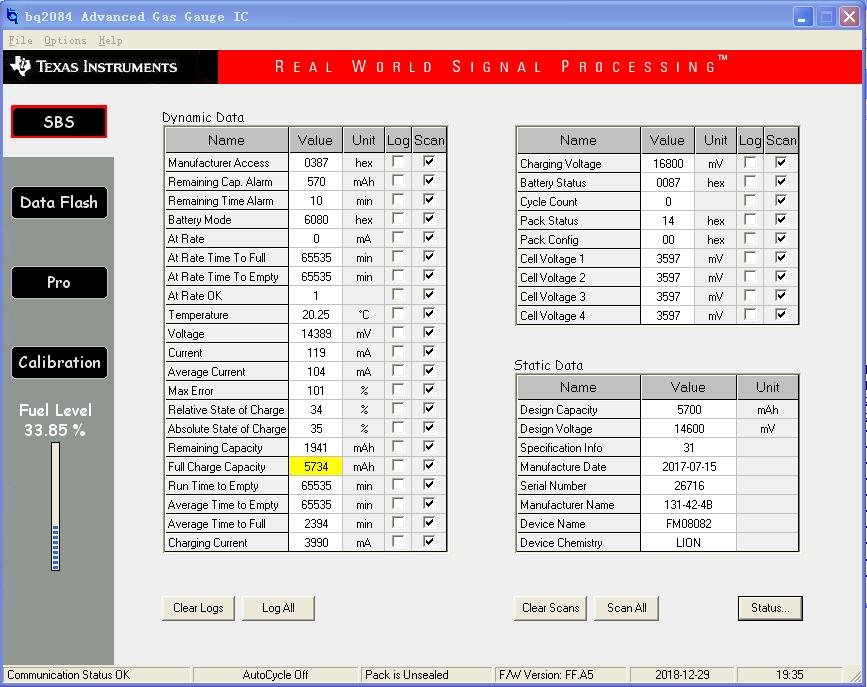Screen dimensions: 867x687
Task: Select the Battery Status value 0087
Action: 668,183
